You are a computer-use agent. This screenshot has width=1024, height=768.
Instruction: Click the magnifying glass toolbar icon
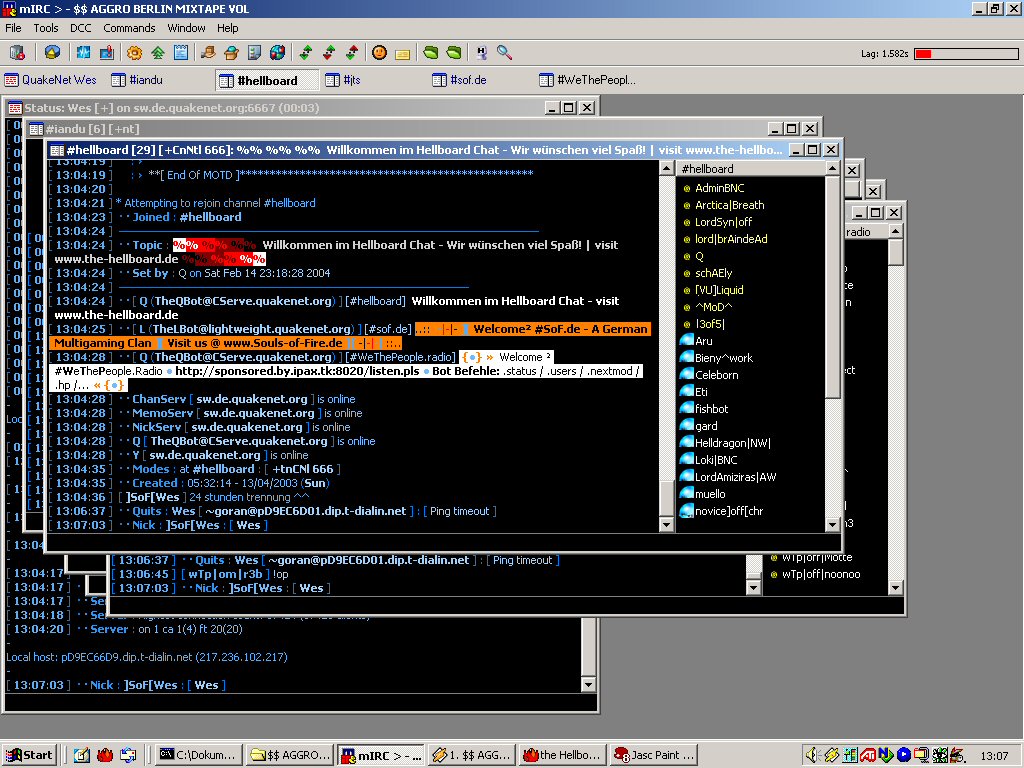(505, 52)
